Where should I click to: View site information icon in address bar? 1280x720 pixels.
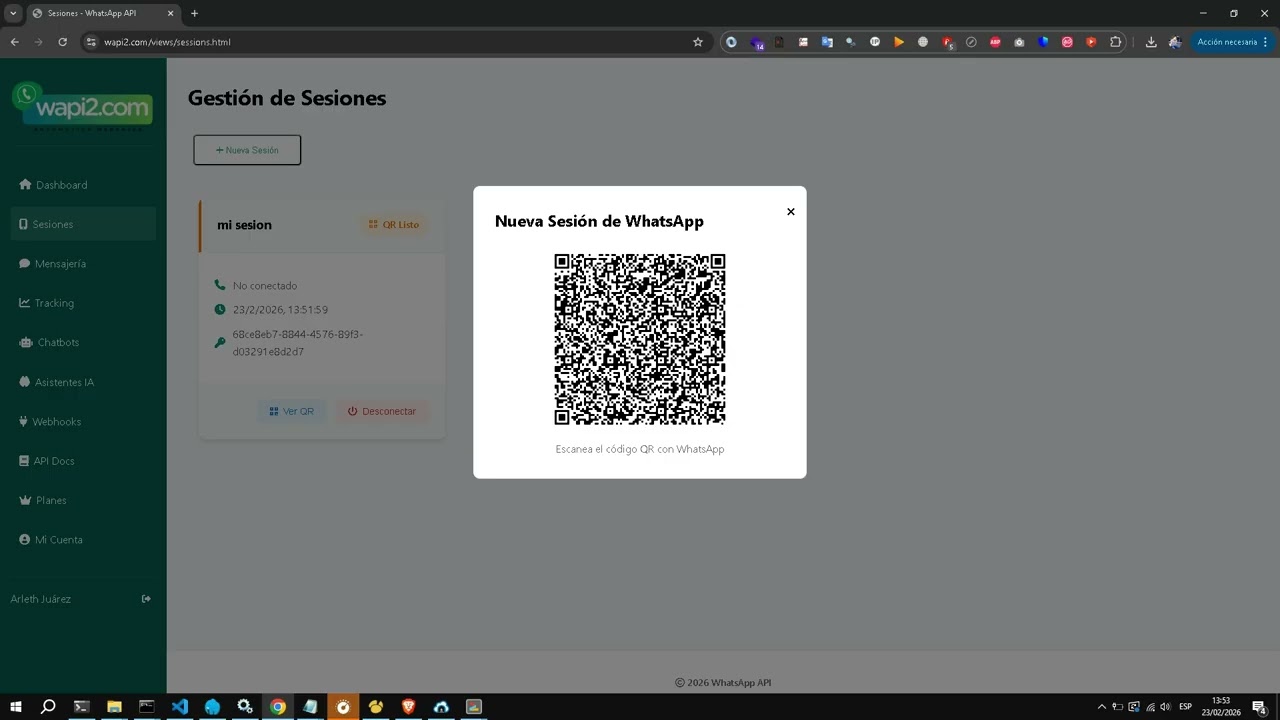coord(91,42)
